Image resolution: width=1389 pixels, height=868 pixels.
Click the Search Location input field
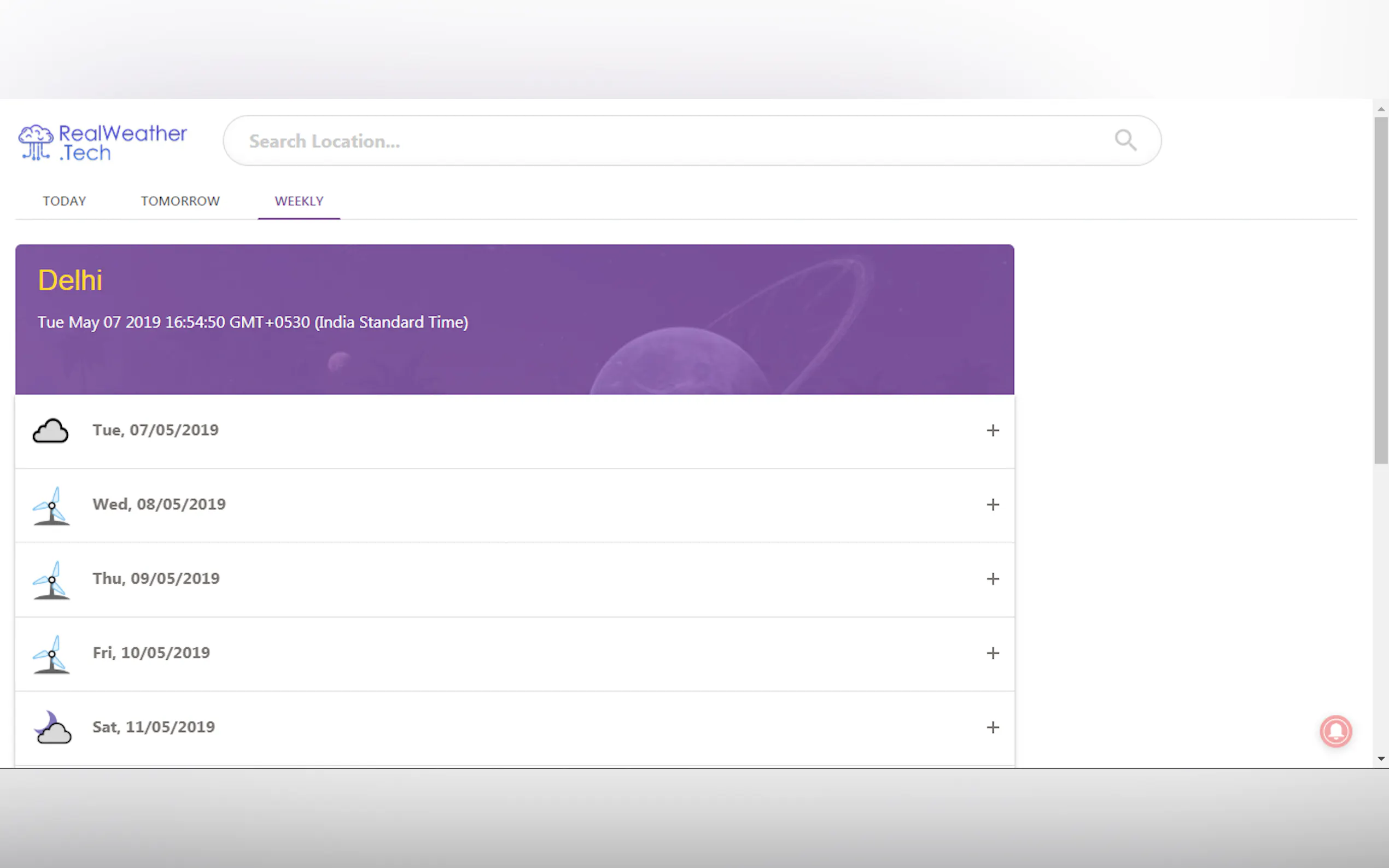661,141
